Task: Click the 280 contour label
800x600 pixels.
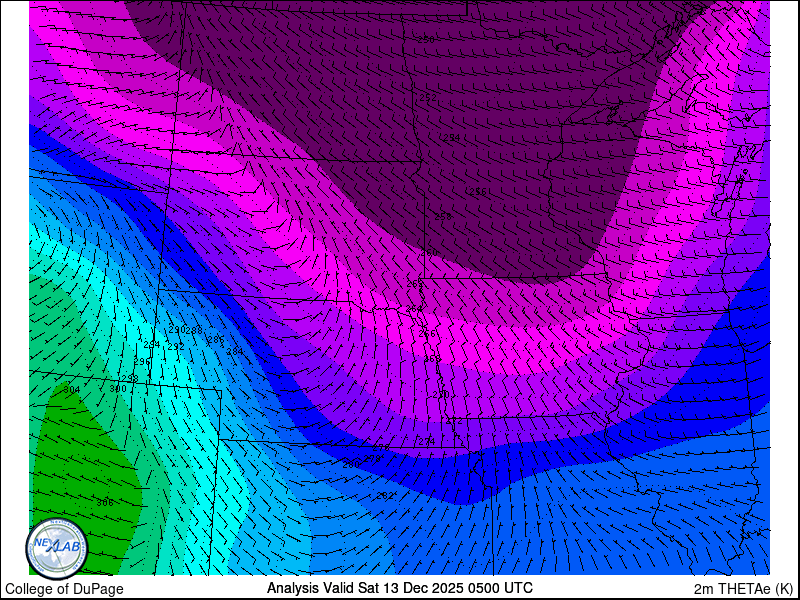Action: 351,465
